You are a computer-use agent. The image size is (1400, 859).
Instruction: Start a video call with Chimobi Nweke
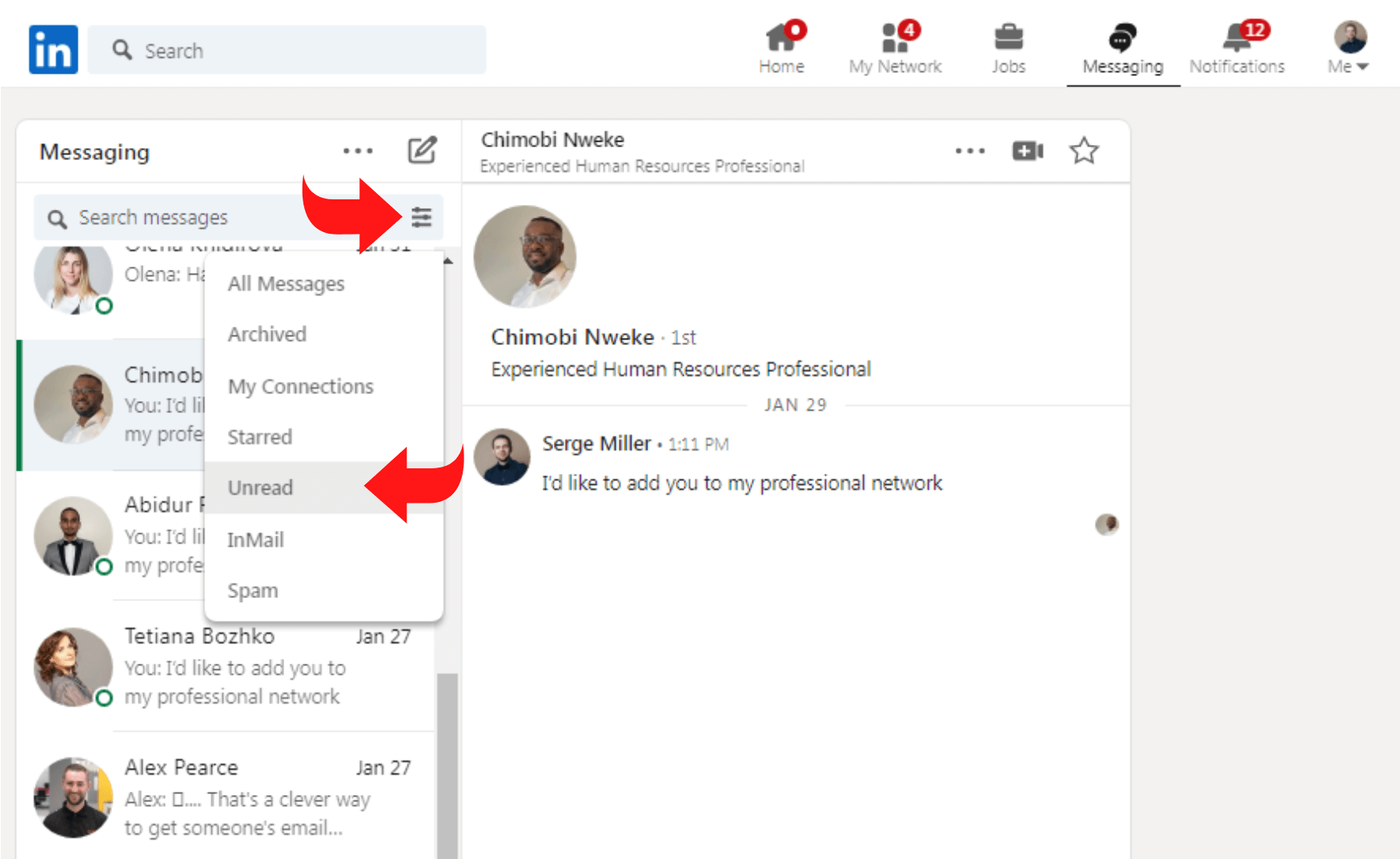1027,151
